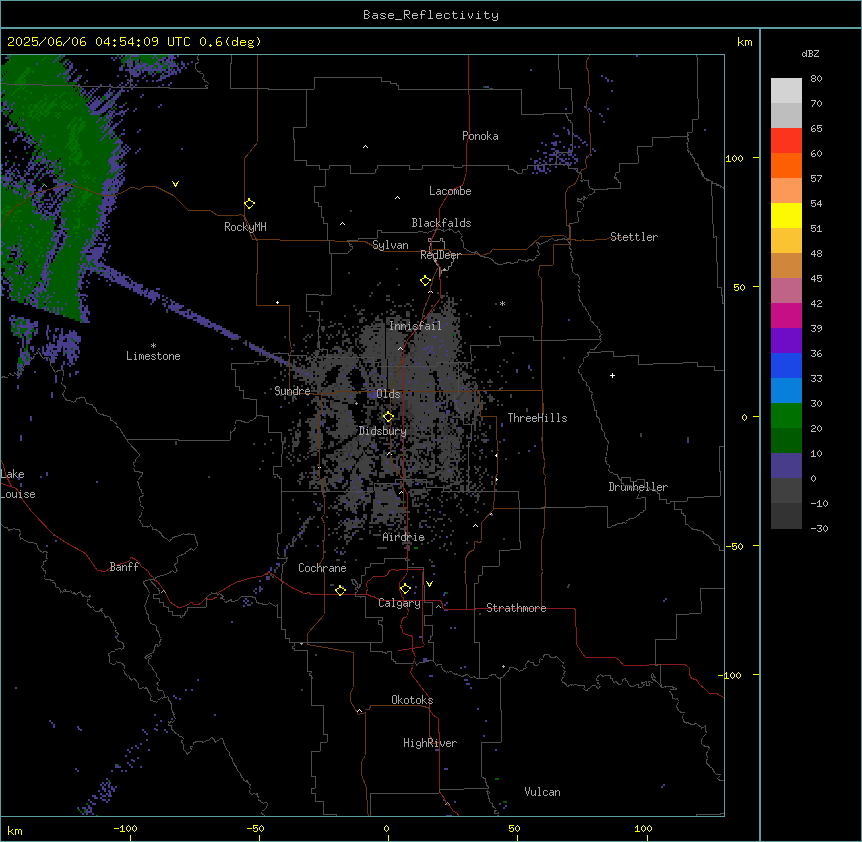Click the Olds label
This screenshot has width=862, height=842.
pyautogui.click(x=388, y=394)
